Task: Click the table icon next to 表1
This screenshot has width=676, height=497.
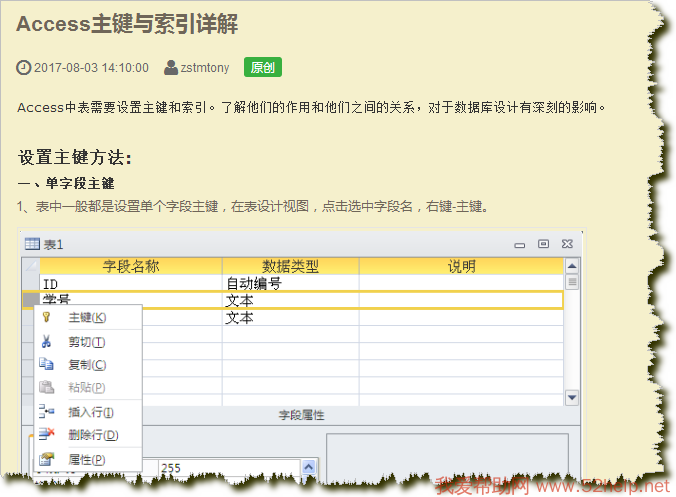Action: [32, 244]
